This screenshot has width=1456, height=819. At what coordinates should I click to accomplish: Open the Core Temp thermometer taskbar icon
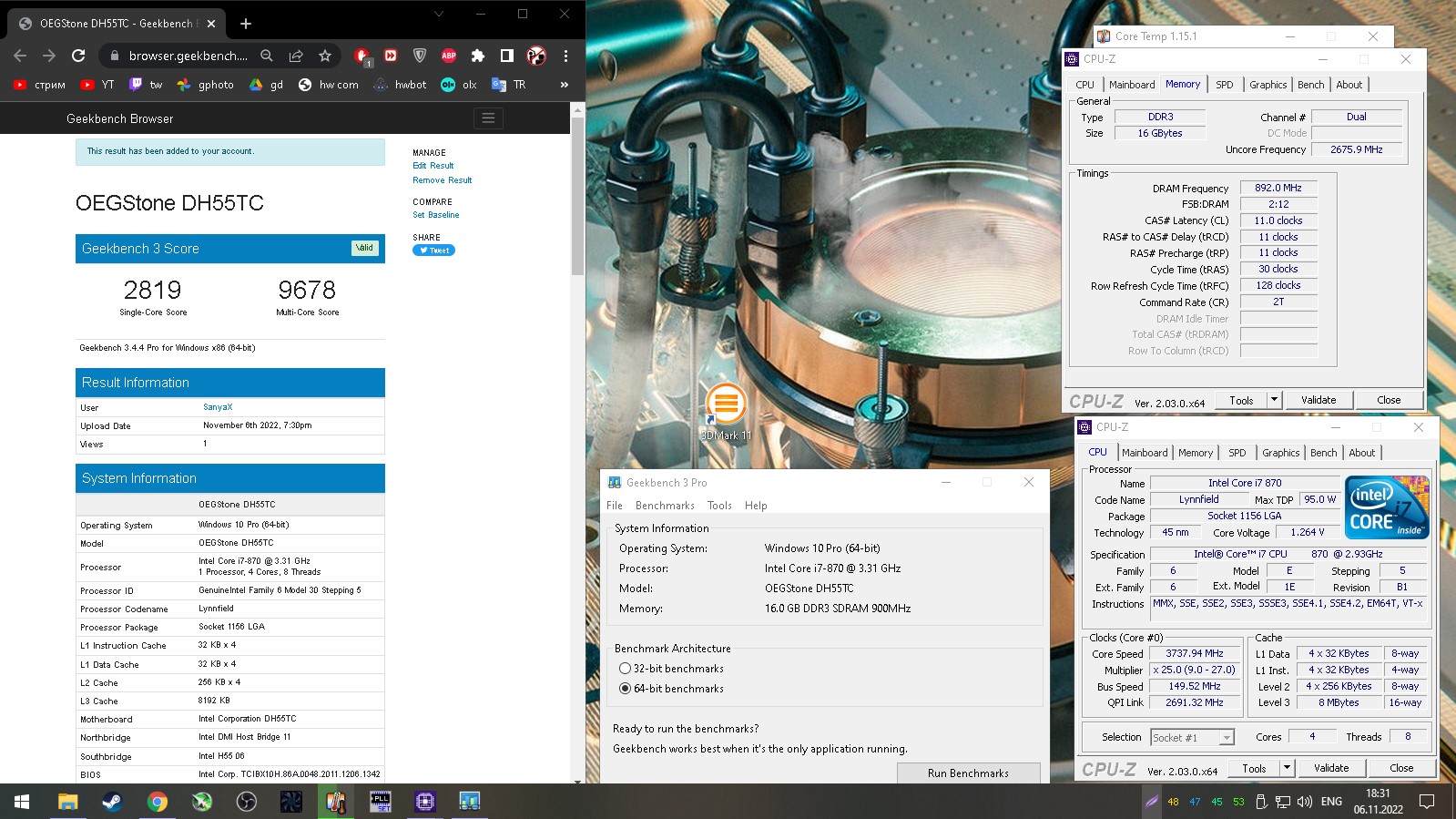coord(335,802)
